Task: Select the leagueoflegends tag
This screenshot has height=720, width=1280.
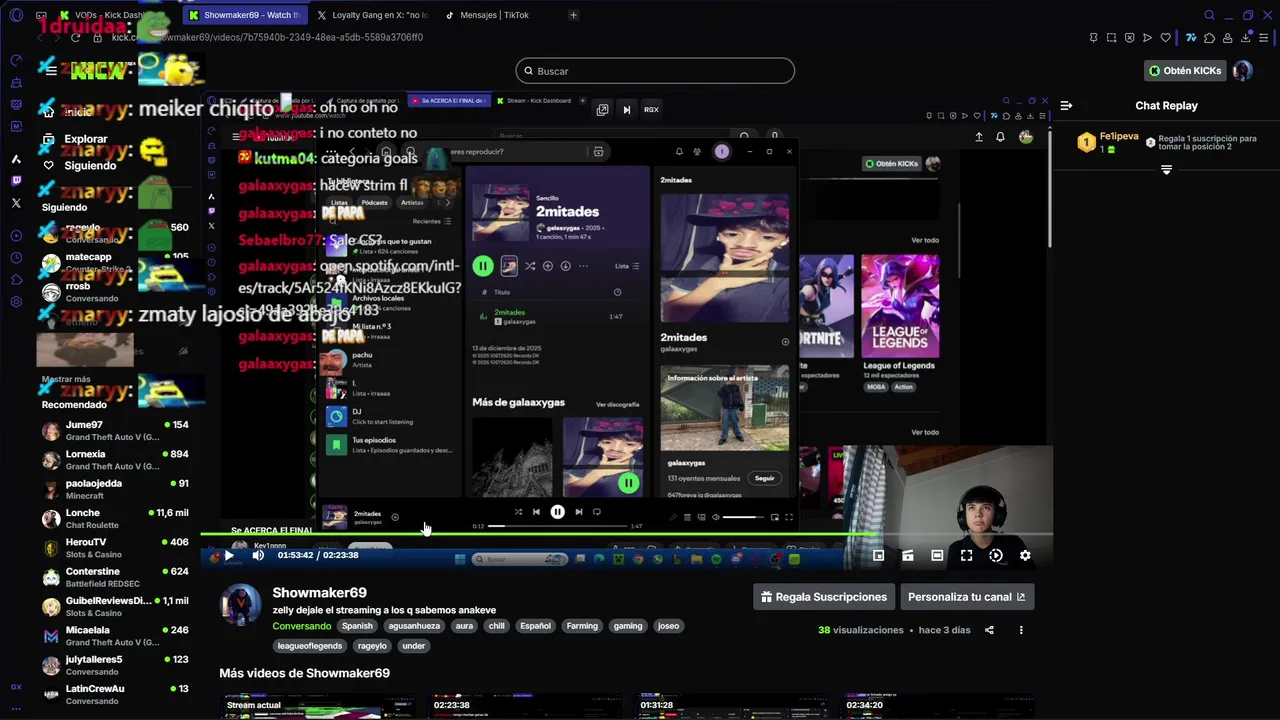Action: pos(309,646)
